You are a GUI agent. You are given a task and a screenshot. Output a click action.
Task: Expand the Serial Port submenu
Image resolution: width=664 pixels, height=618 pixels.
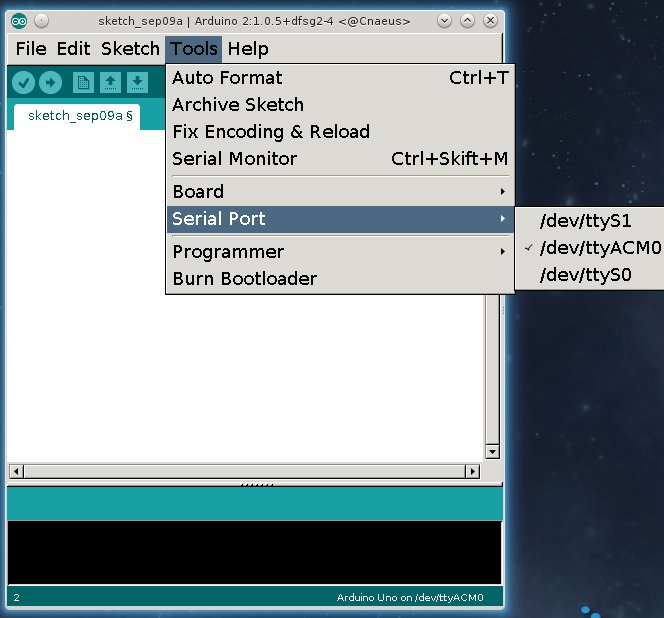pos(340,219)
